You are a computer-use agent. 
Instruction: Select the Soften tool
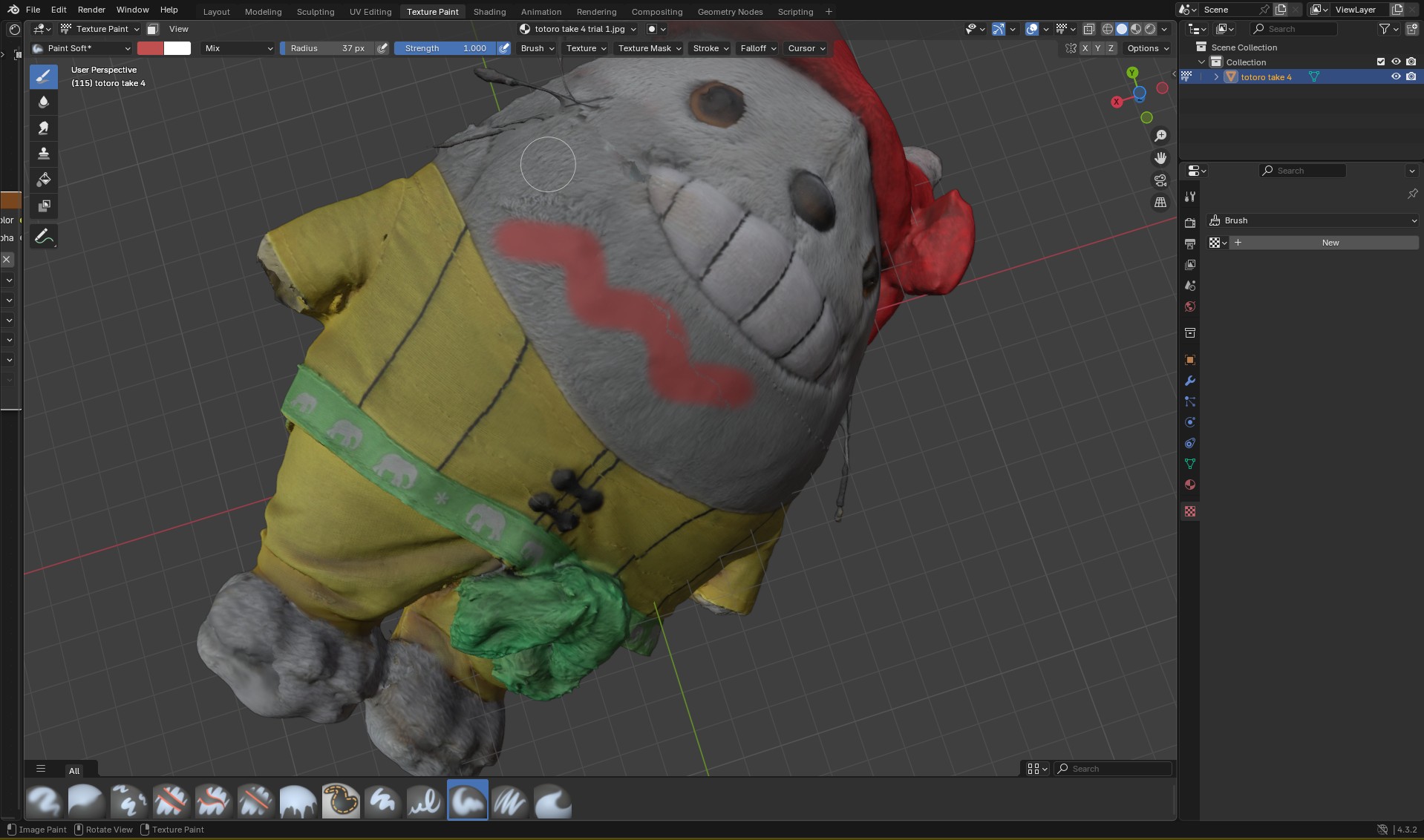point(44,102)
